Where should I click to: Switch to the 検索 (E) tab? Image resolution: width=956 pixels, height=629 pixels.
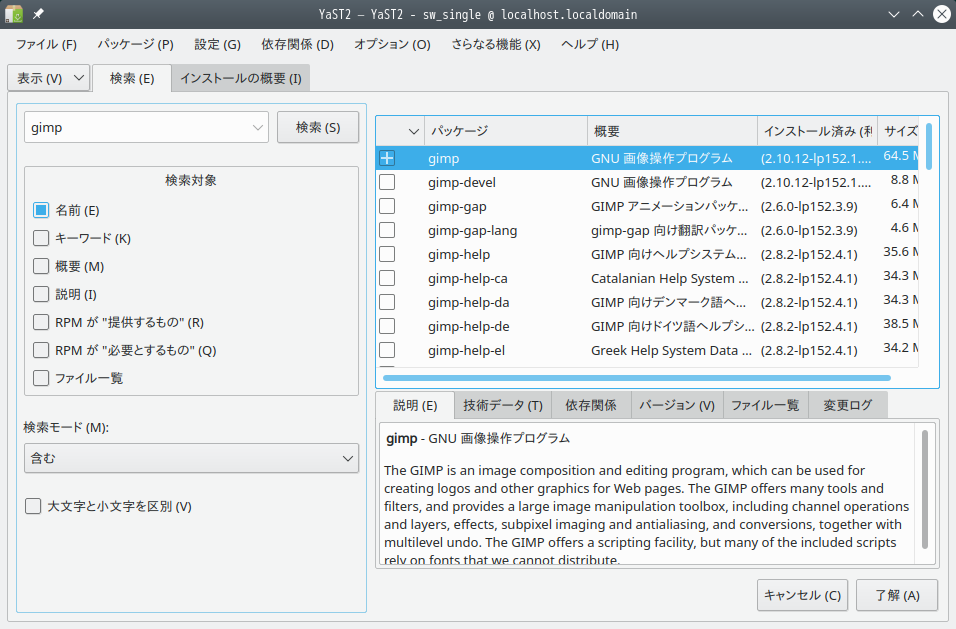point(132,78)
